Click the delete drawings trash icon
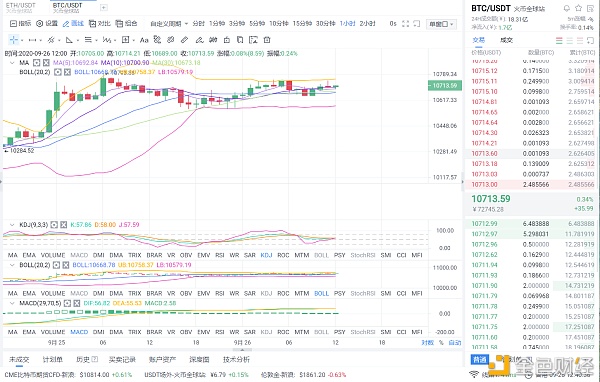 267,40
